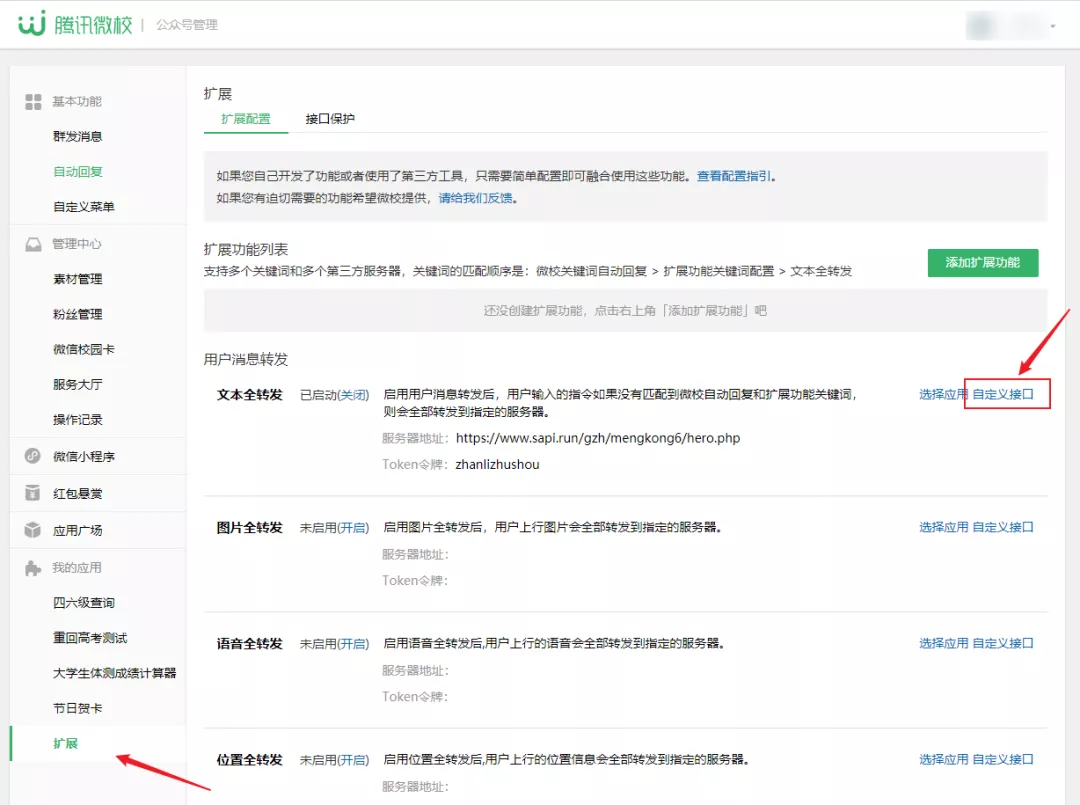Screen dimensions: 1080x805
Task: Click 自定义接口 for 位置全转发
Action: pyautogui.click(x=1004, y=760)
